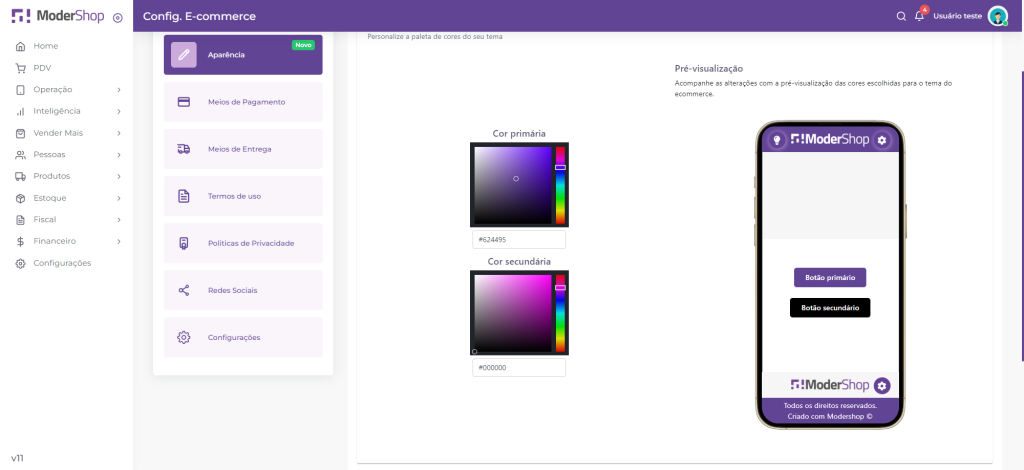
Task: Click the Inteligência bar chart icon
Action: (x=20, y=112)
